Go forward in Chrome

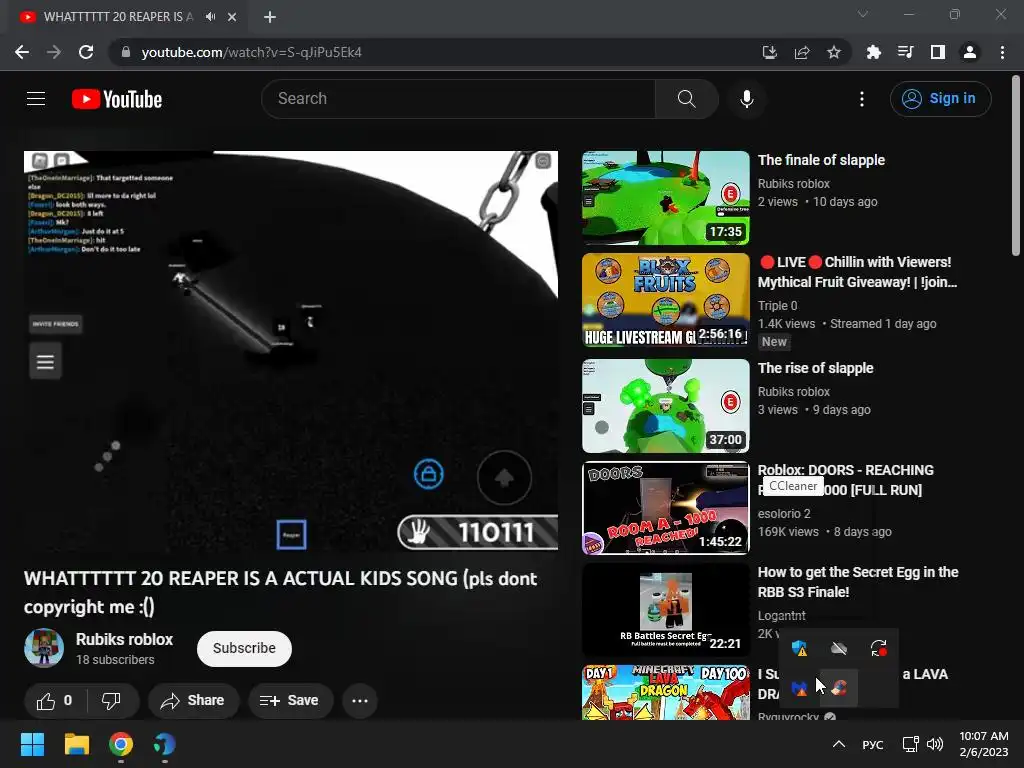(x=54, y=52)
